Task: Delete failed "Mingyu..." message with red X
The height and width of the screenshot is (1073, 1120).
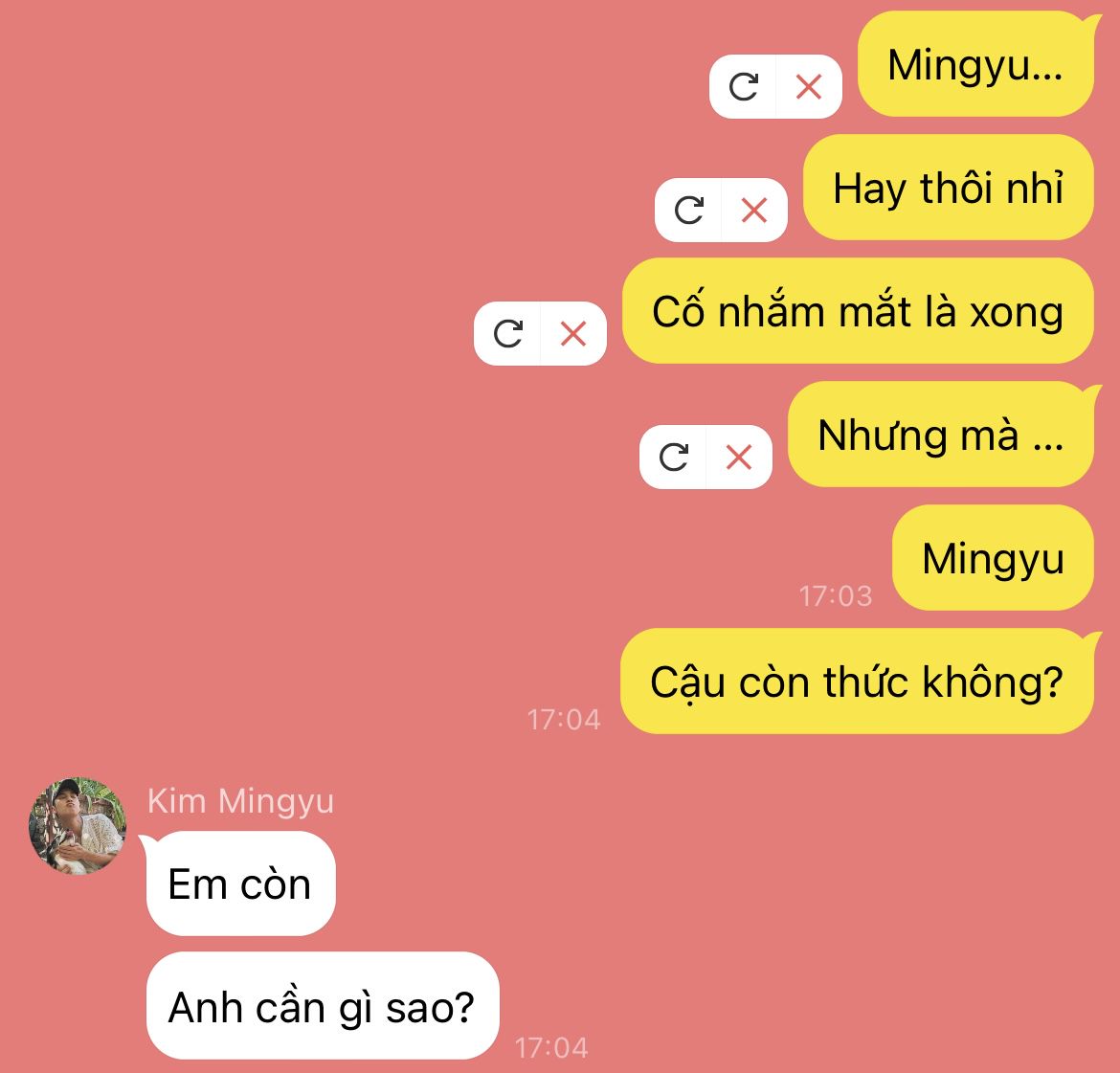Action: coord(809,87)
